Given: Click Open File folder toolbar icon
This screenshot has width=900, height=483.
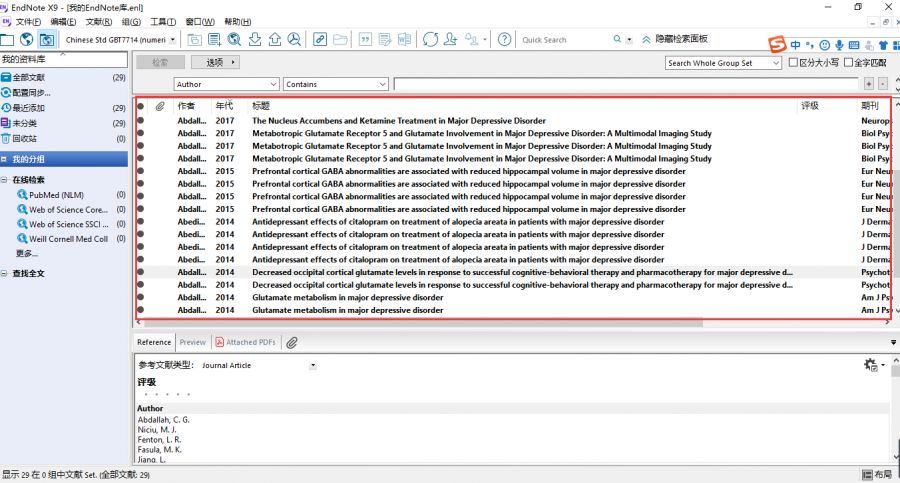Looking at the screenshot, I should (340, 40).
